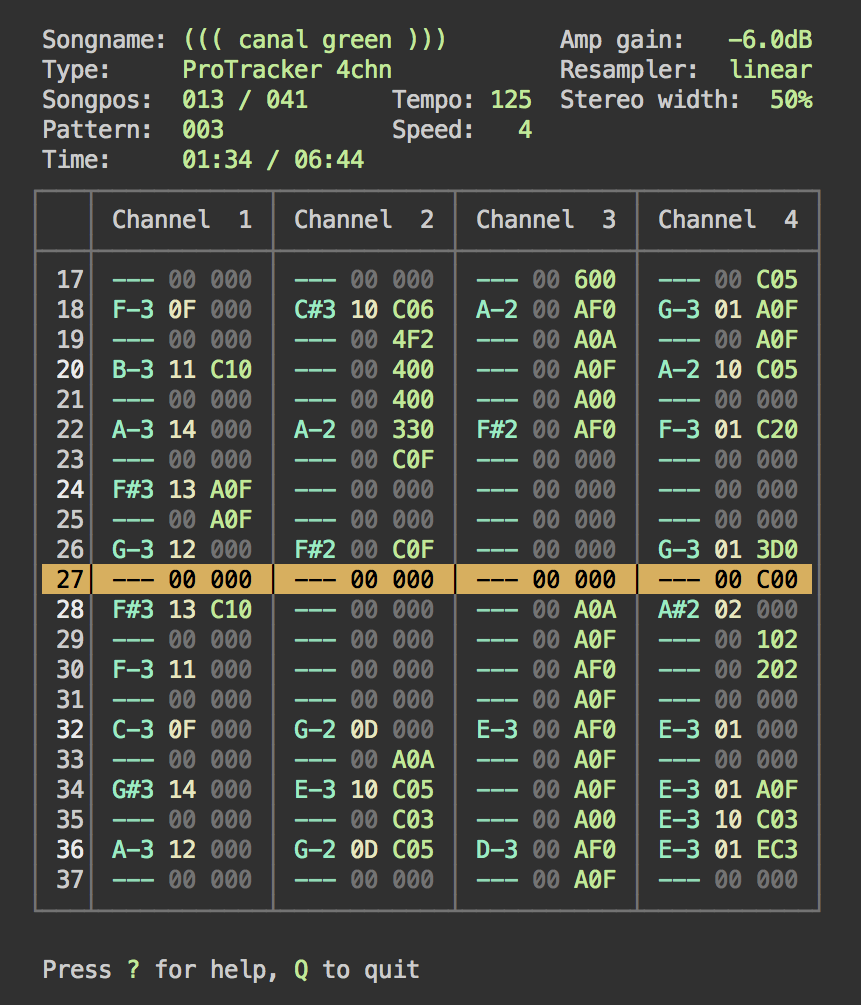Click the time readout "01:34 / 06:44"
861x1005 pixels.
tap(273, 160)
